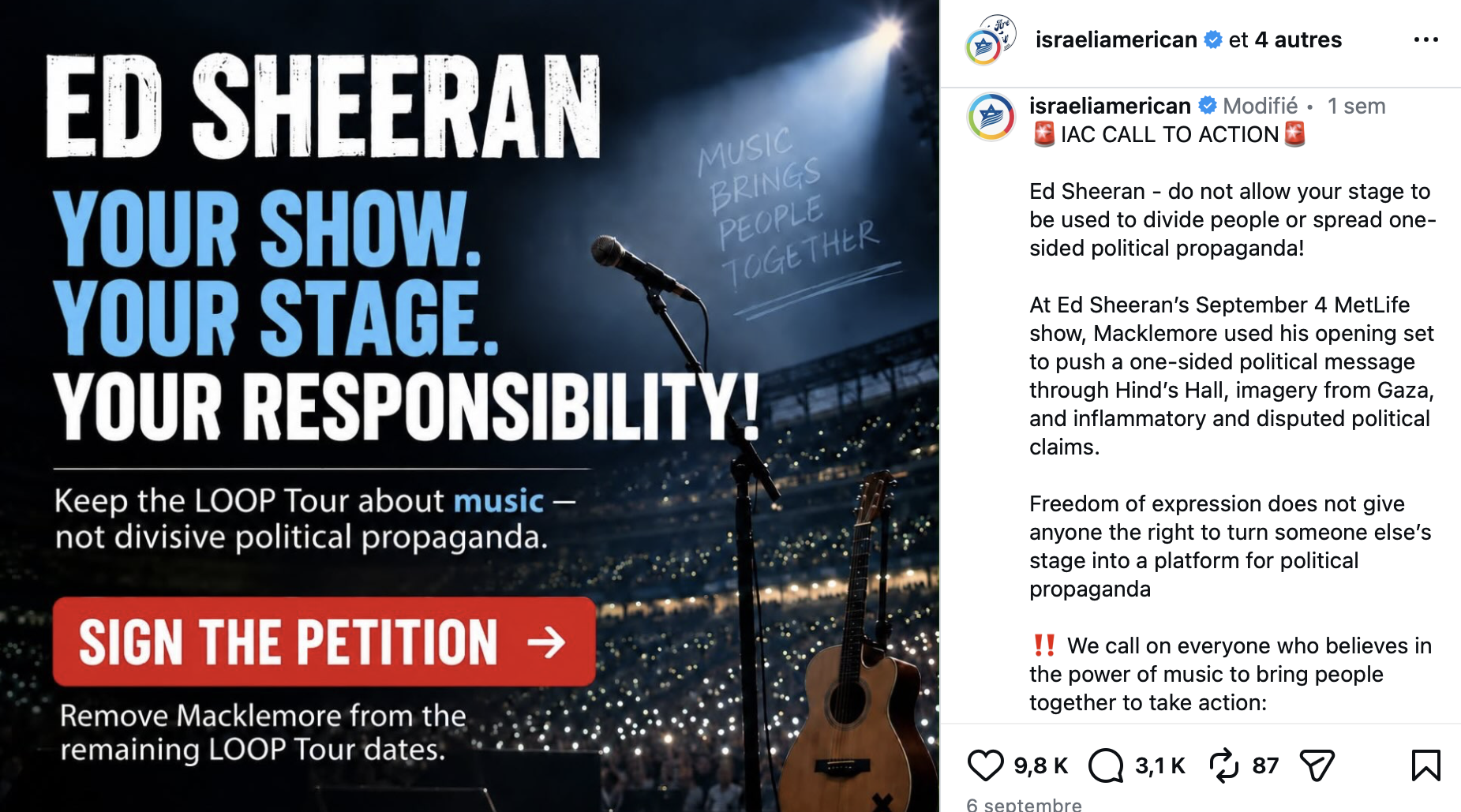1461x812 pixels.
Task: View the 87 reposts count
Action: [1265, 765]
